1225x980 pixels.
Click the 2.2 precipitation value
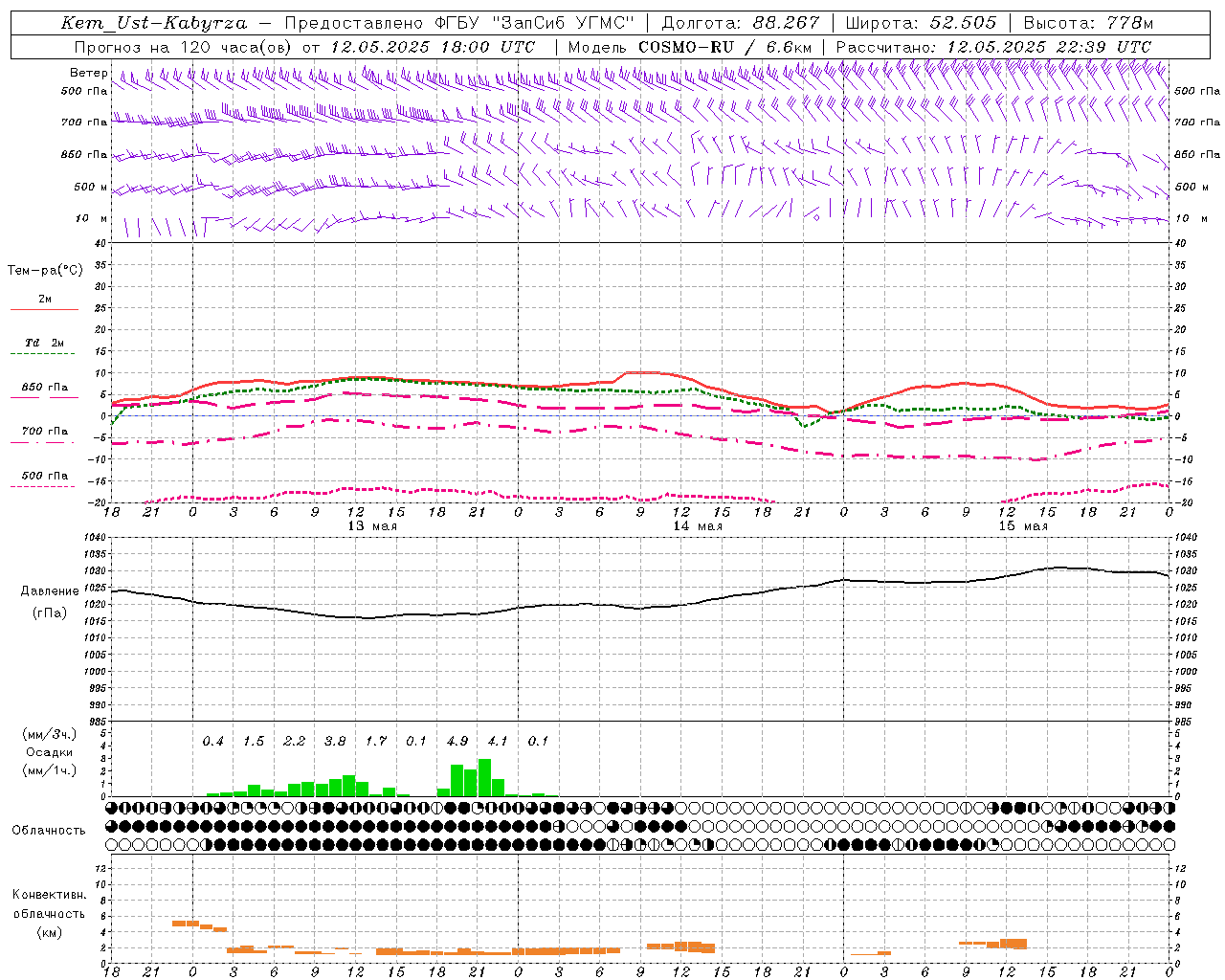[x=294, y=741]
